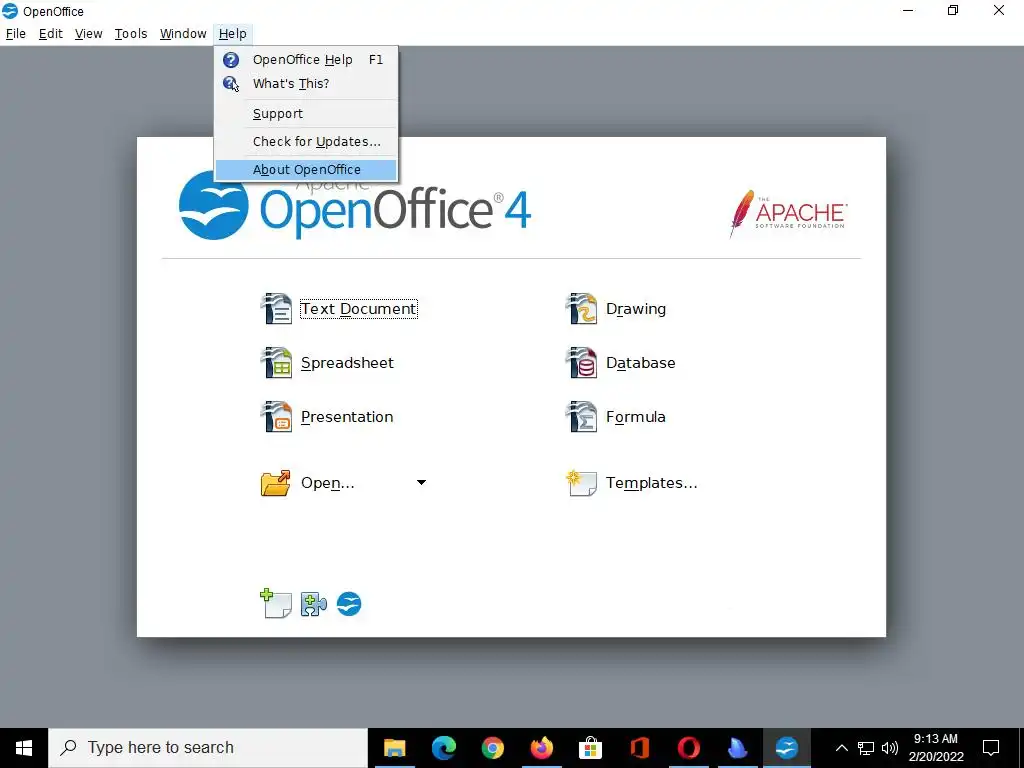This screenshot has height=768, width=1024.
Task: Click the Templates... button label
Action: pyautogui.click(x=651, y=483)
